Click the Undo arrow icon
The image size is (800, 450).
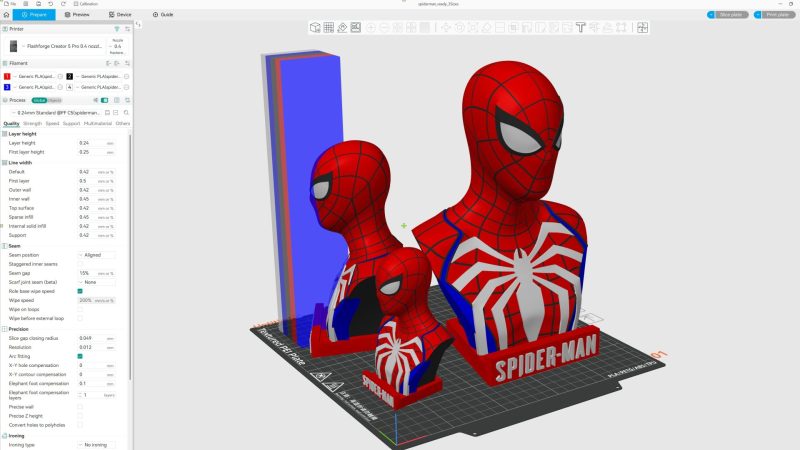[x=51, y=4]
